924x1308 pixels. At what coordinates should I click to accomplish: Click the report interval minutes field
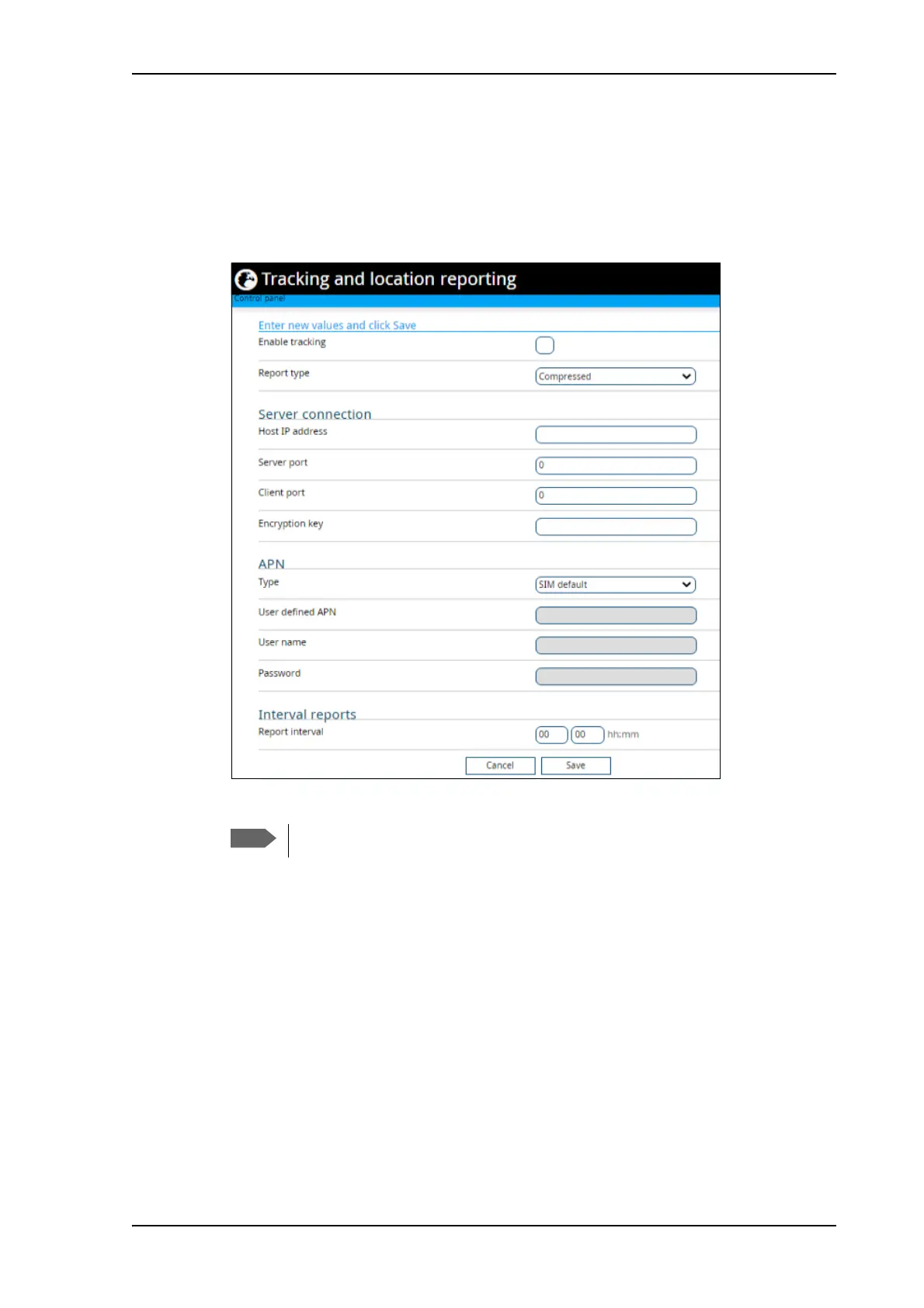tap(588, 735)
